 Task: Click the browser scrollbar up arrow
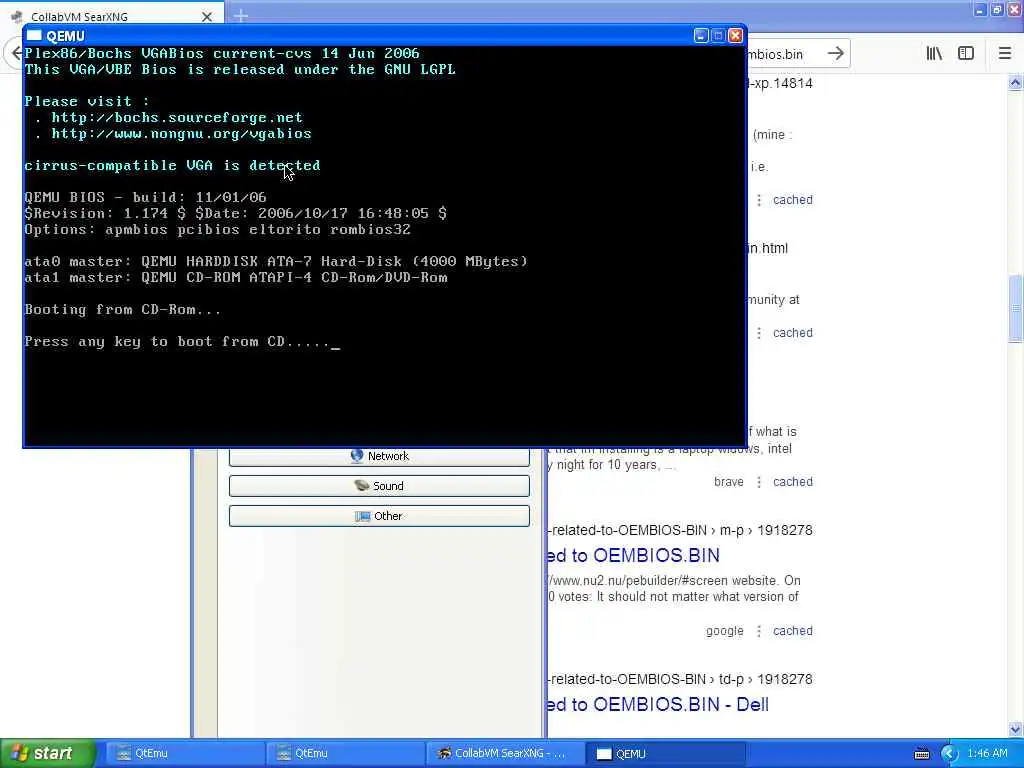(x=1016, y=83)
